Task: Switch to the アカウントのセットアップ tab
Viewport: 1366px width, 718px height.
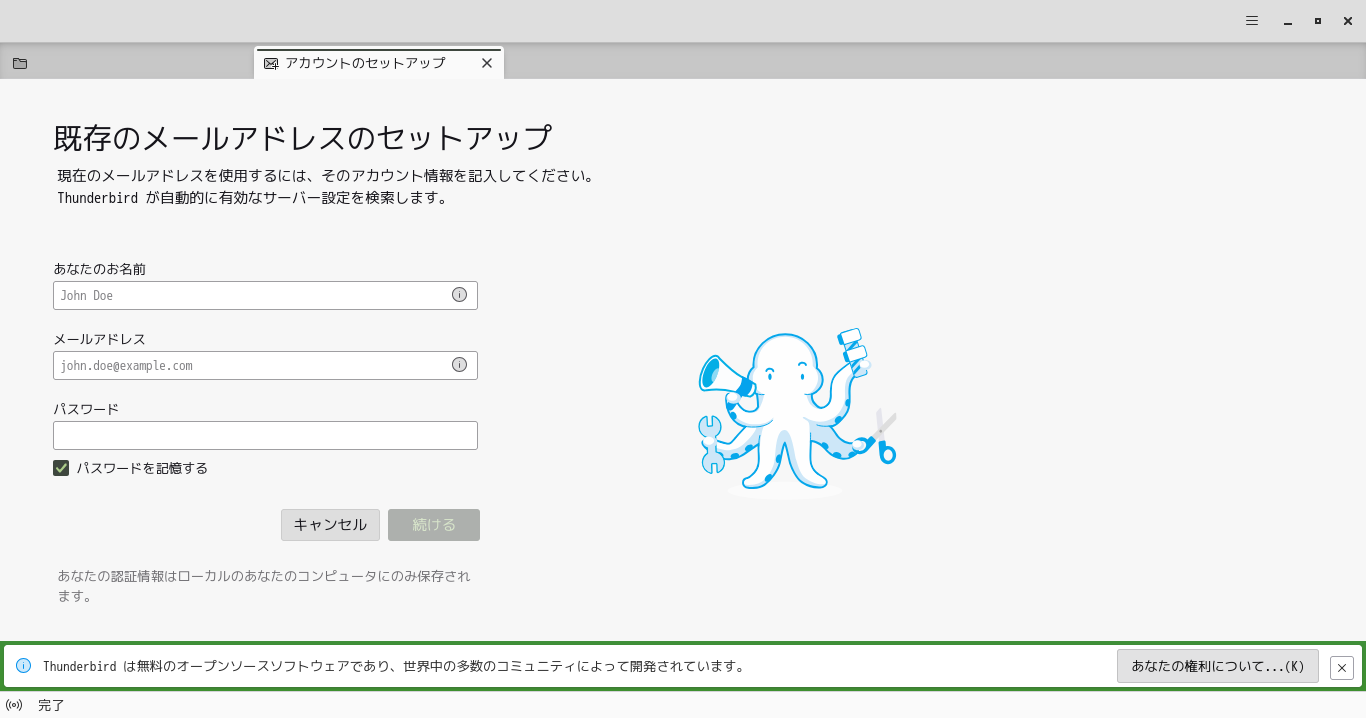Action: pyautogui.click(x=378, y=63)
